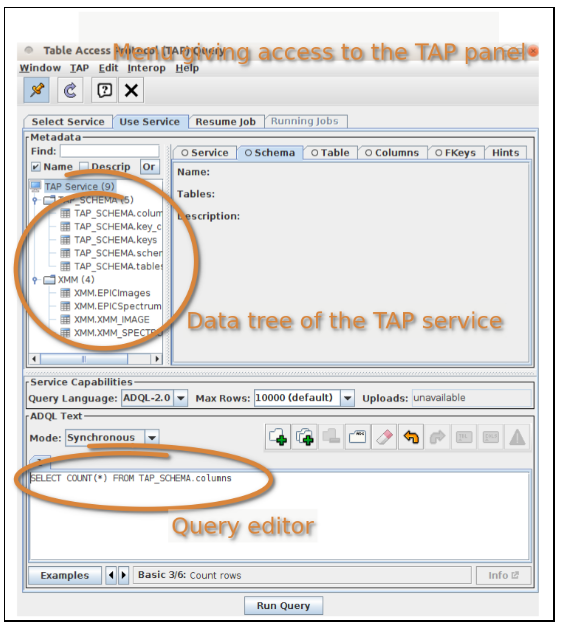Click the X close toolbar icon
Viewport: 562px width, 632px height.
point(131,90)
